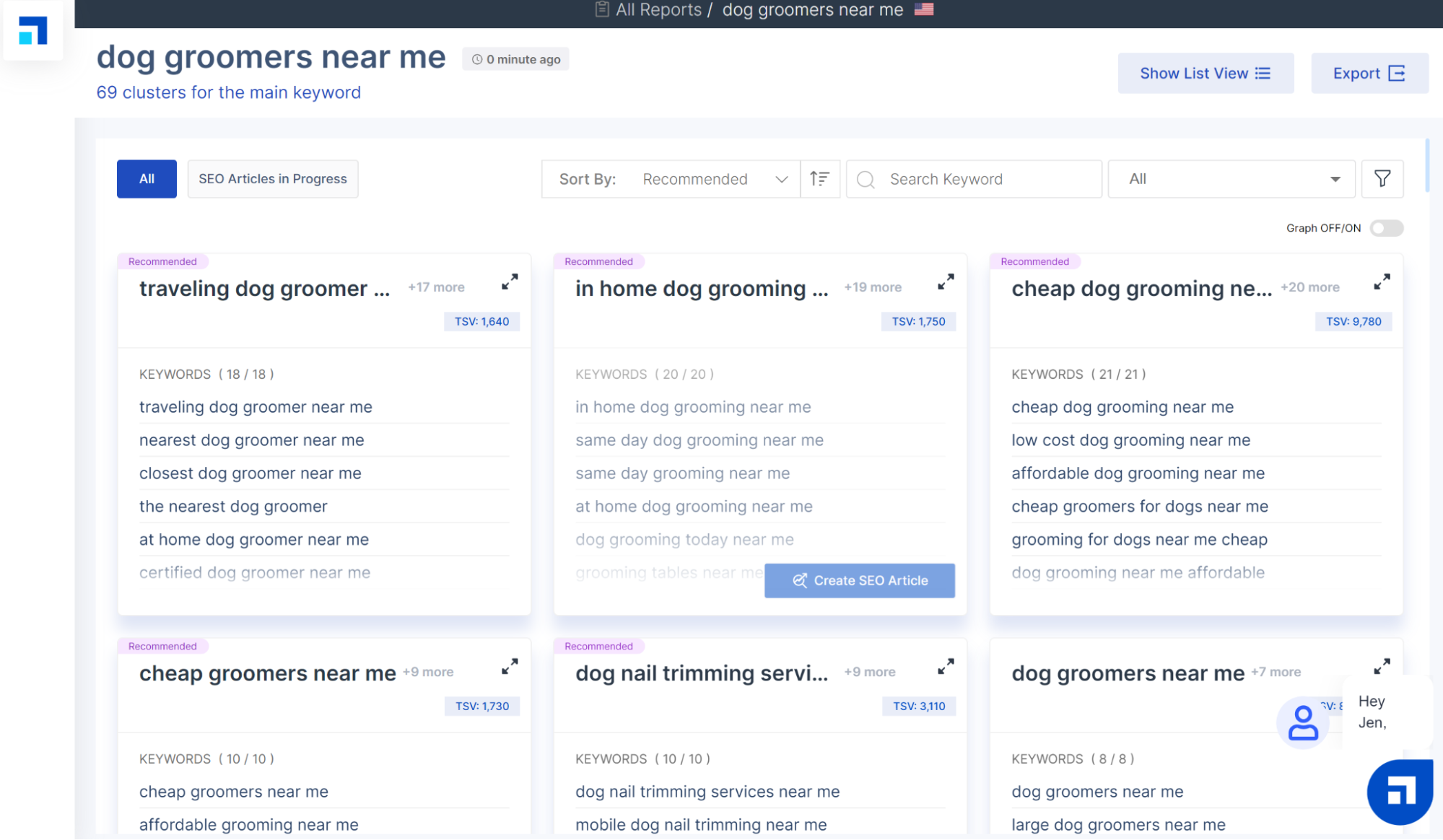Click the sort options icon next to Sort By
This screenshot has width=1443, height=840.
point(820,179)
